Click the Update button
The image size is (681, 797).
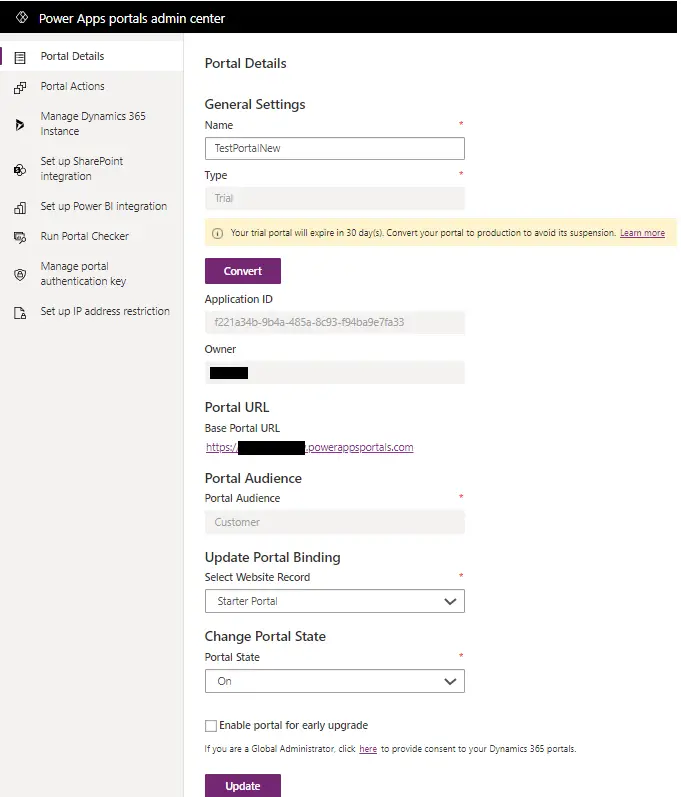pos(243,785)
